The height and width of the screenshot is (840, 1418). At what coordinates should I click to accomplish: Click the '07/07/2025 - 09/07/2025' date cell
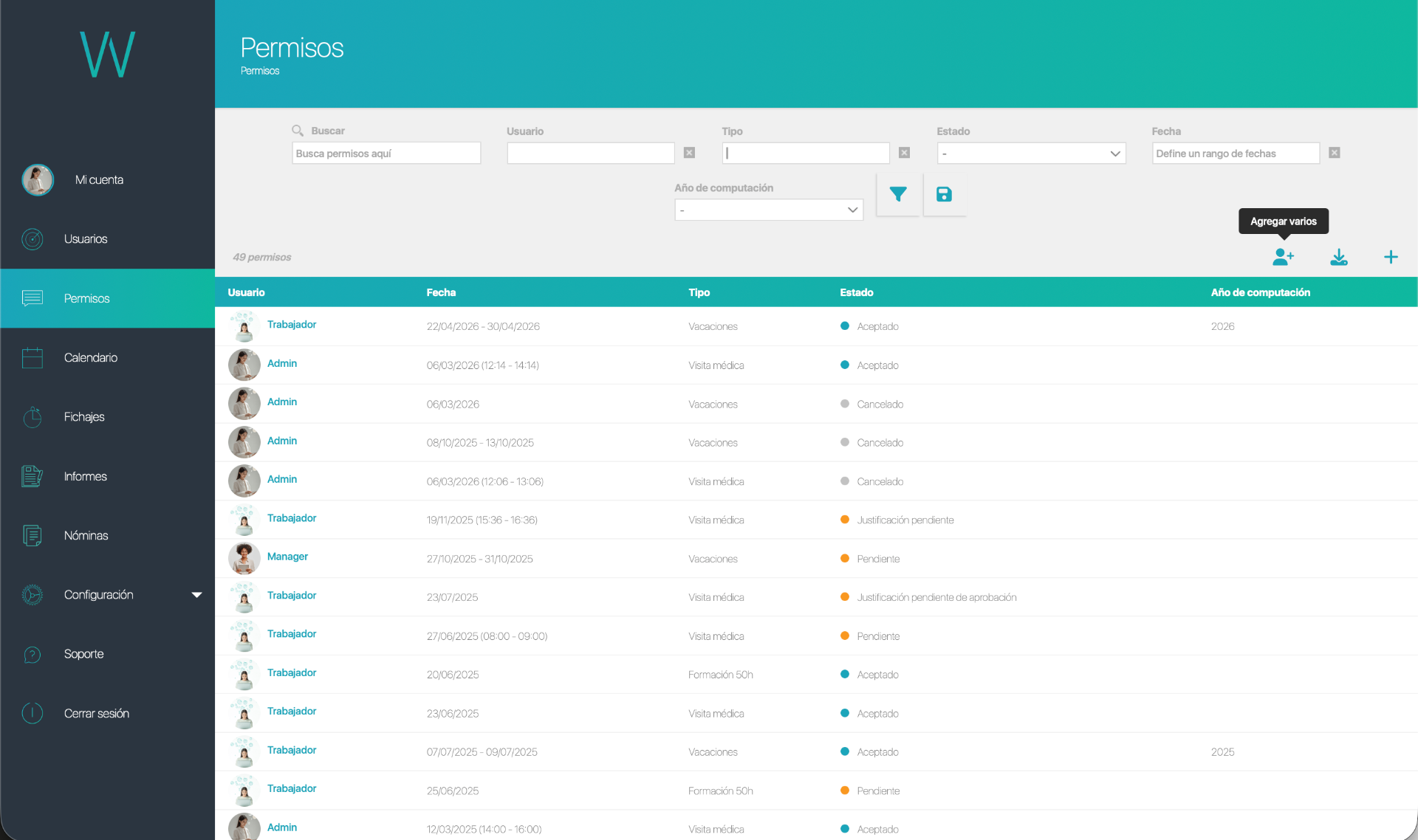coord(482,752)
